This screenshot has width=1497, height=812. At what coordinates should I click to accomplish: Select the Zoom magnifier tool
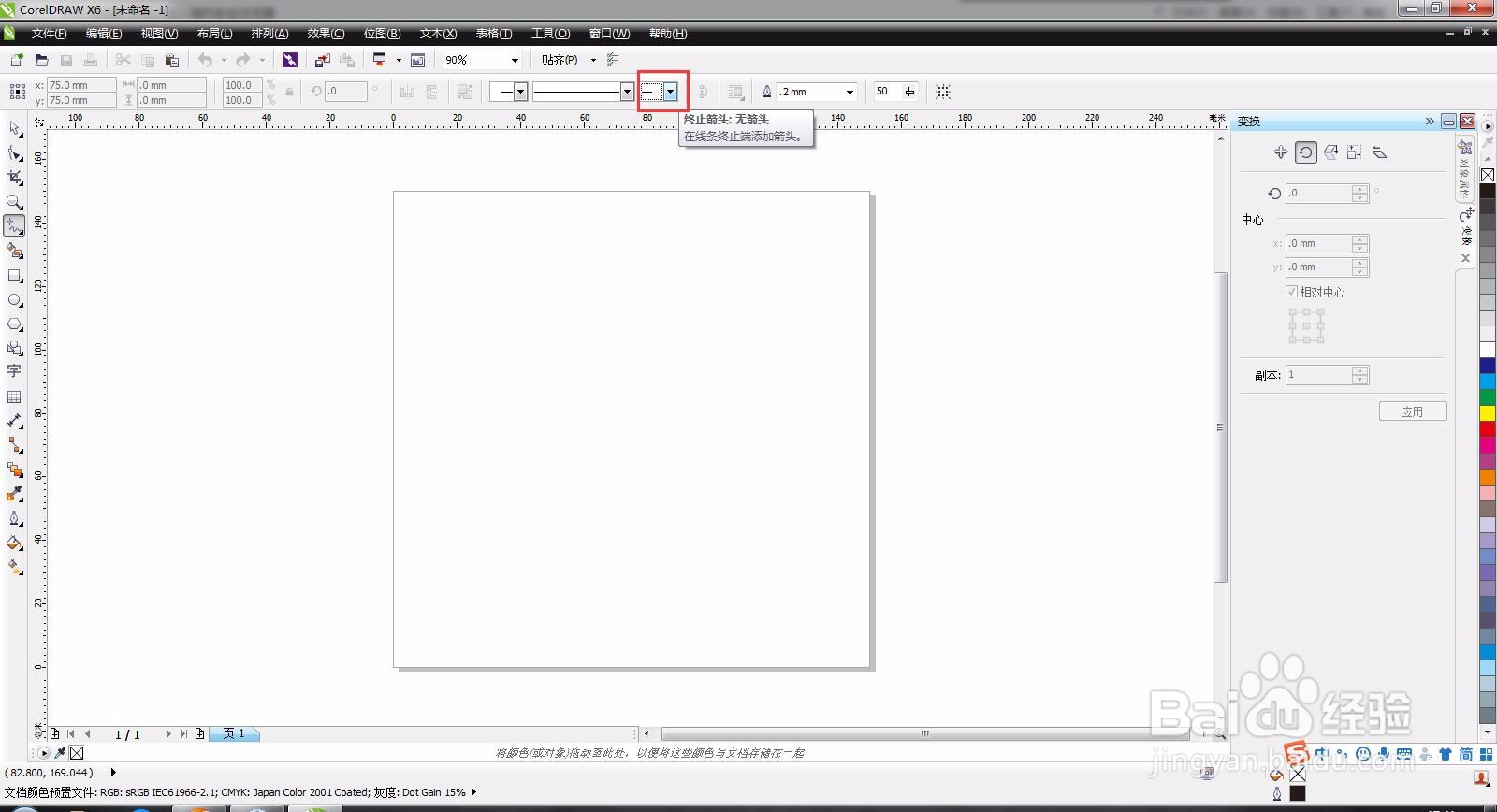tap(14, 201)
